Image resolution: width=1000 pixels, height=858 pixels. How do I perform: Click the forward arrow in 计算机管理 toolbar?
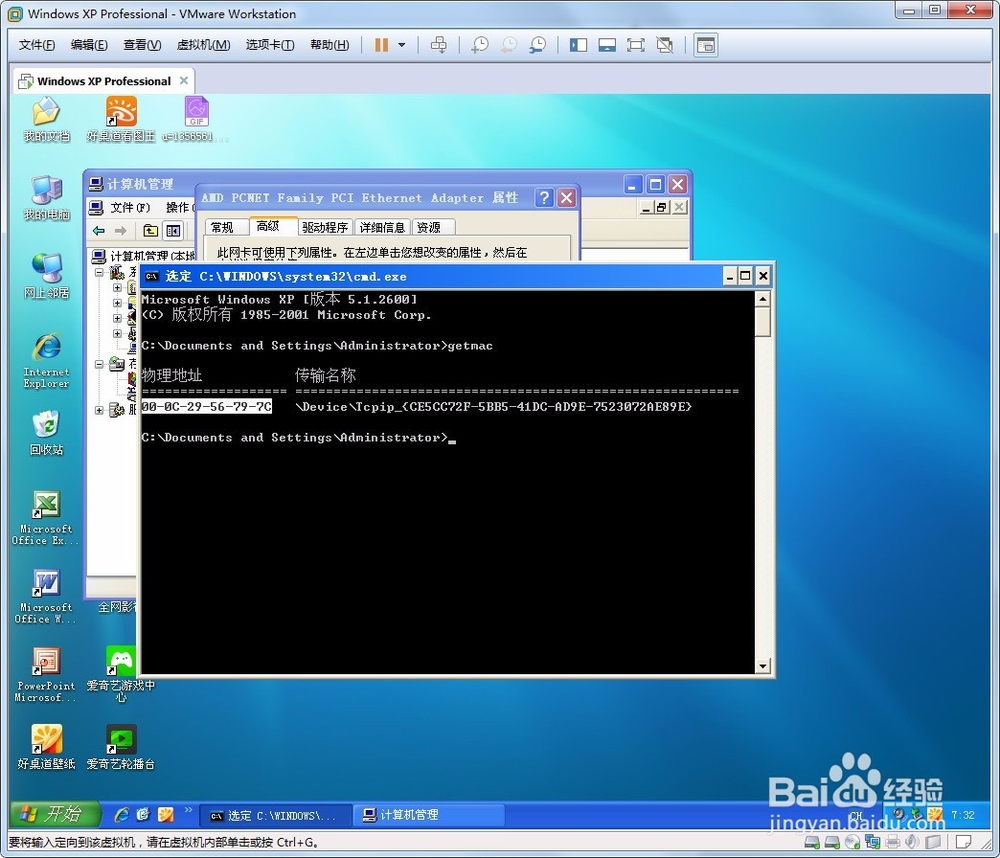tap(120, 231)
